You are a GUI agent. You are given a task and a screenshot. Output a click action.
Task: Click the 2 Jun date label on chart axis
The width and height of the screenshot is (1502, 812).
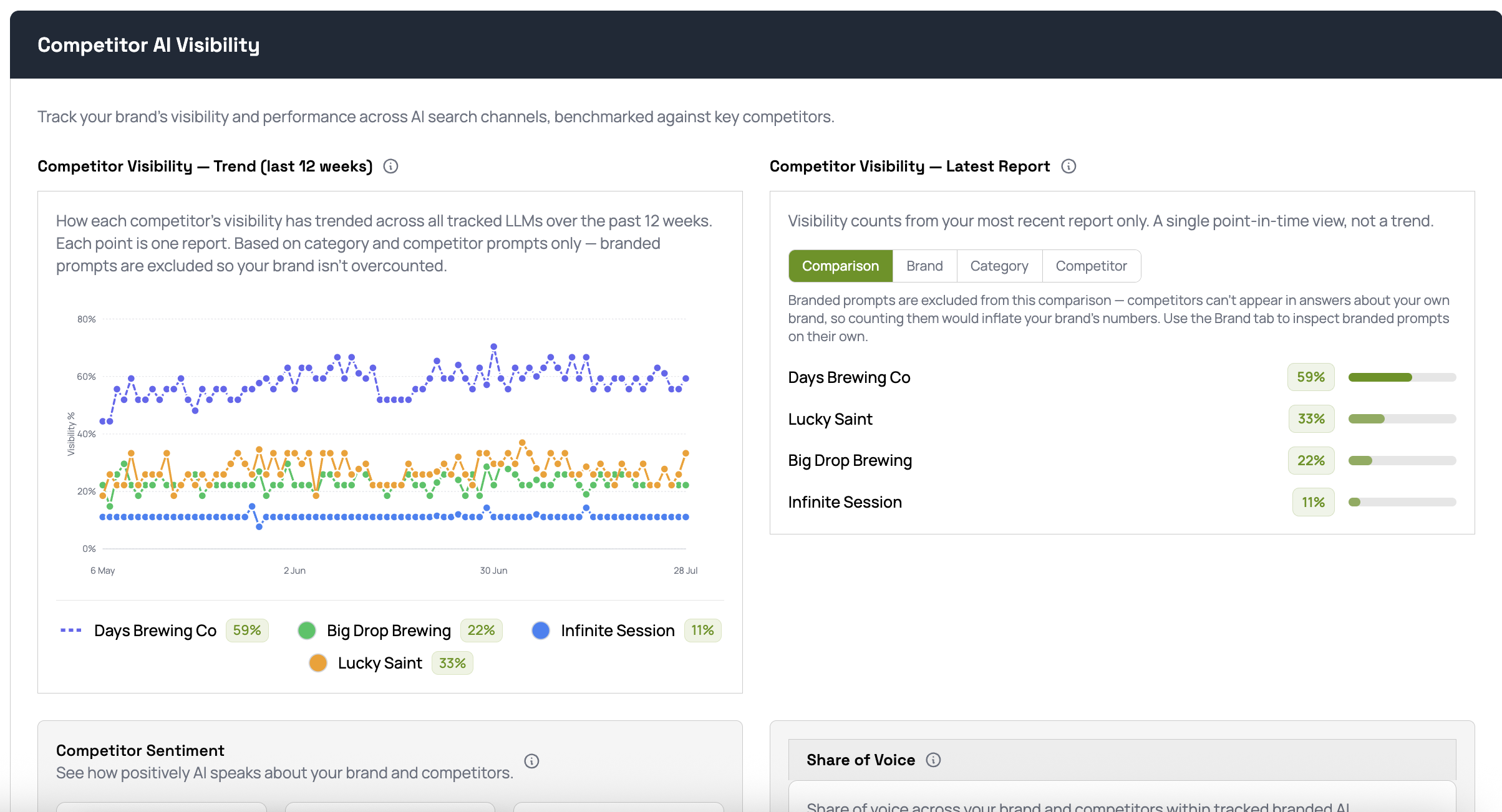[294, 571]
